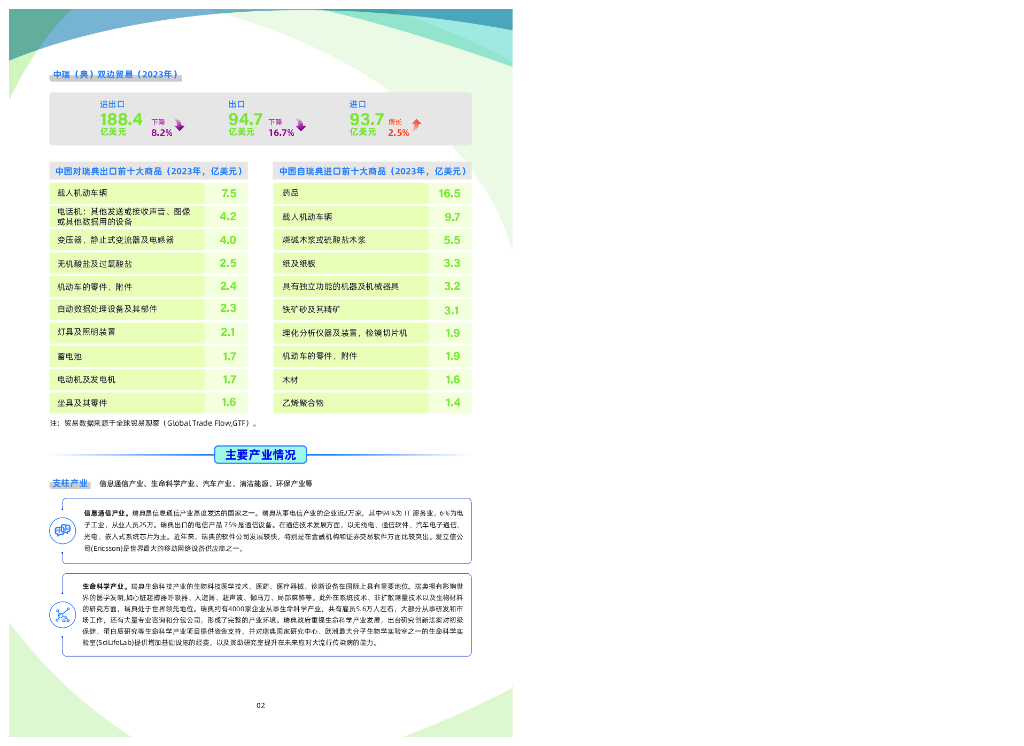Click the import figure 93.7
Viewport: 1024px width, 746px height.
(367, 120)
